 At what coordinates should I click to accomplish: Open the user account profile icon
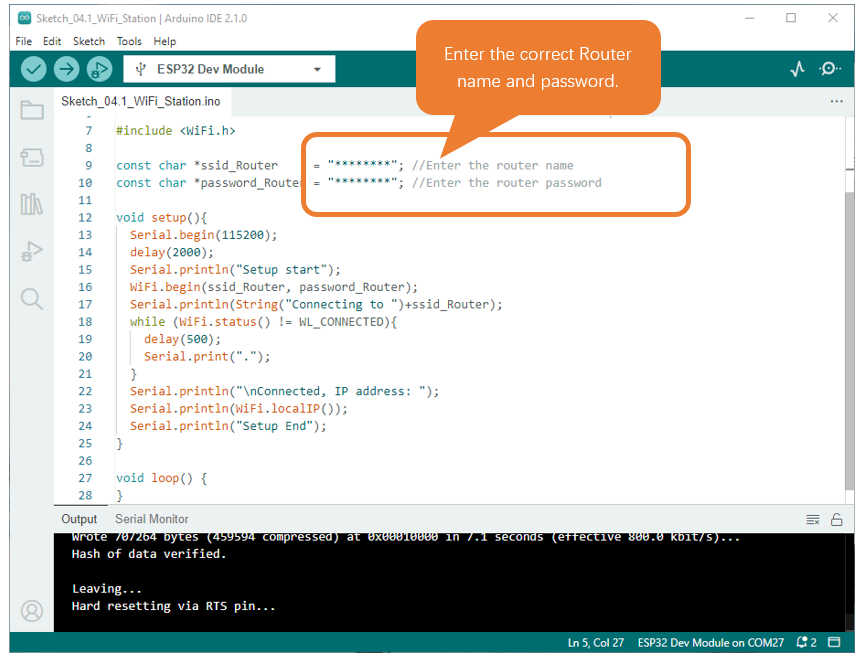pos(31,611)
